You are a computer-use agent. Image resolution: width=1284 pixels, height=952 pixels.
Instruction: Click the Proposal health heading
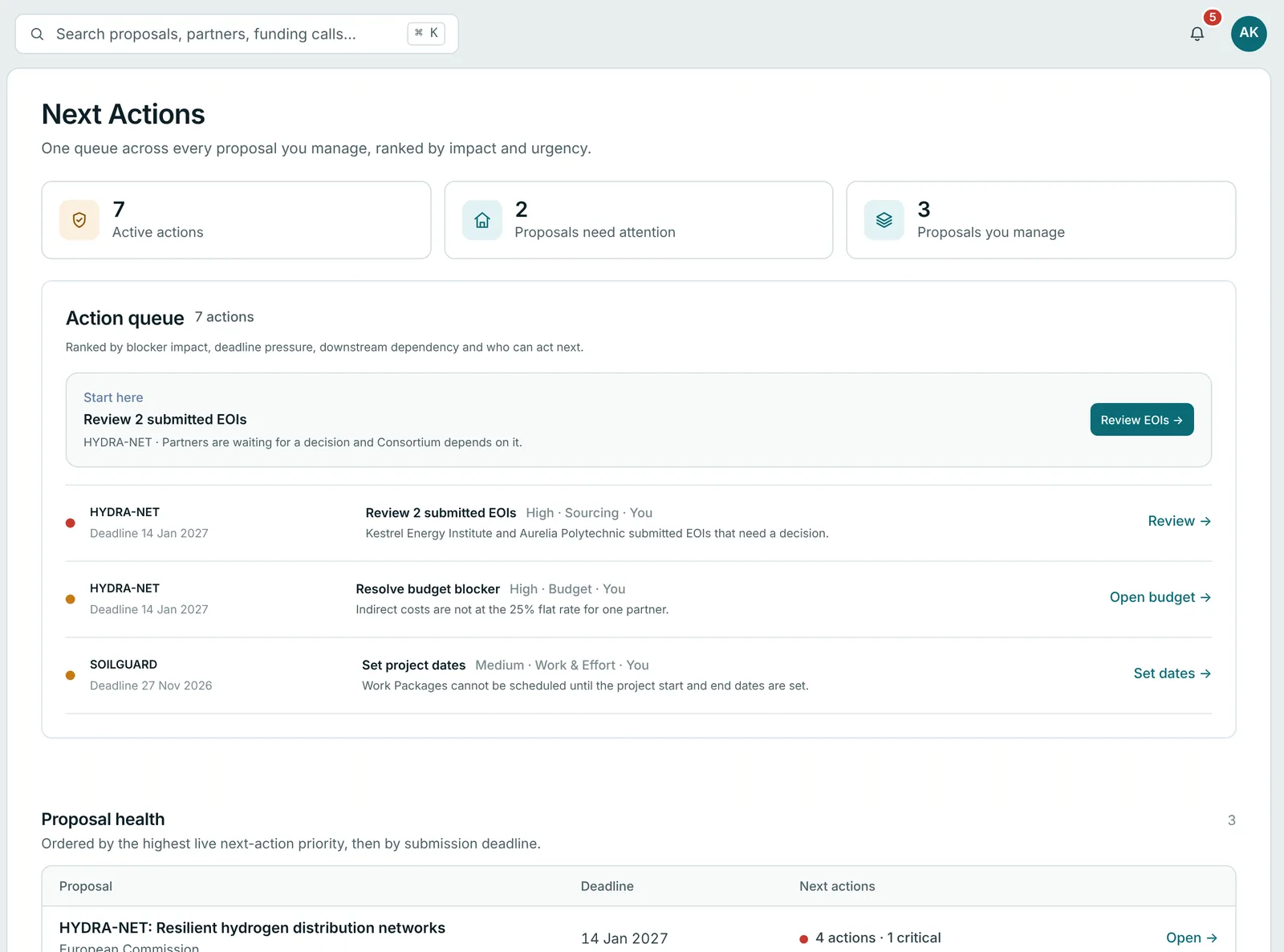coord(103,820)
